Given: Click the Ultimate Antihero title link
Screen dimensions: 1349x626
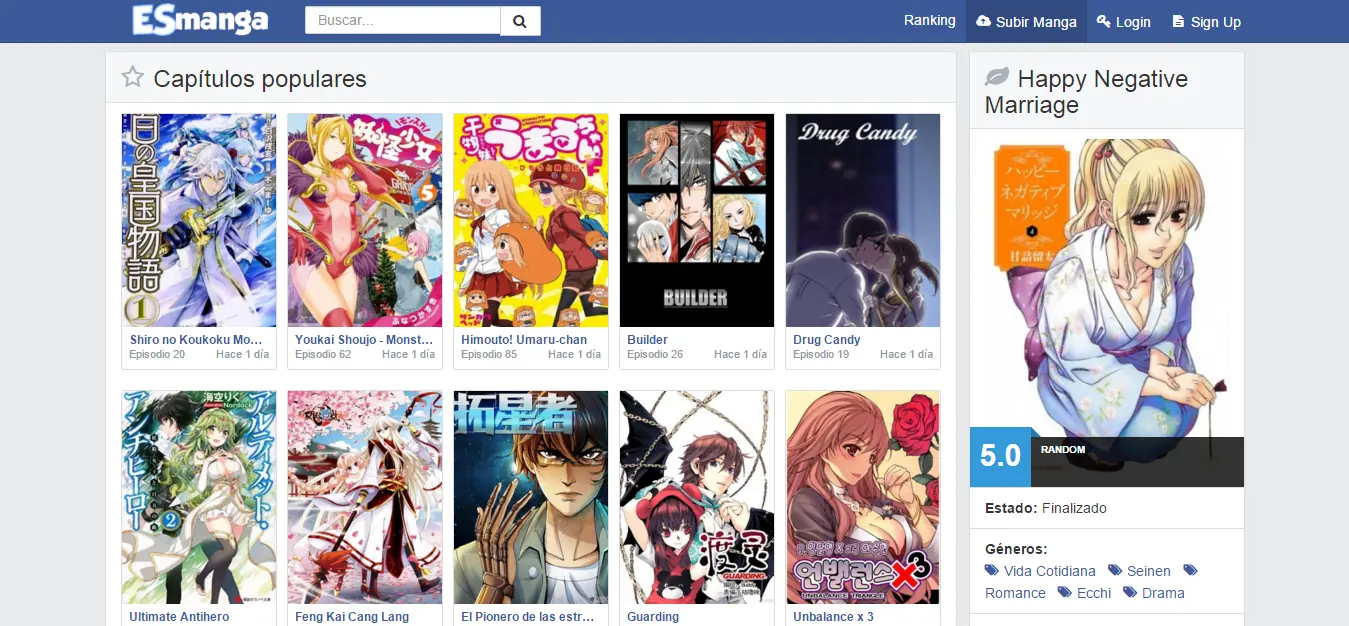Looking at the screenshot, I should tap(179, 617).
